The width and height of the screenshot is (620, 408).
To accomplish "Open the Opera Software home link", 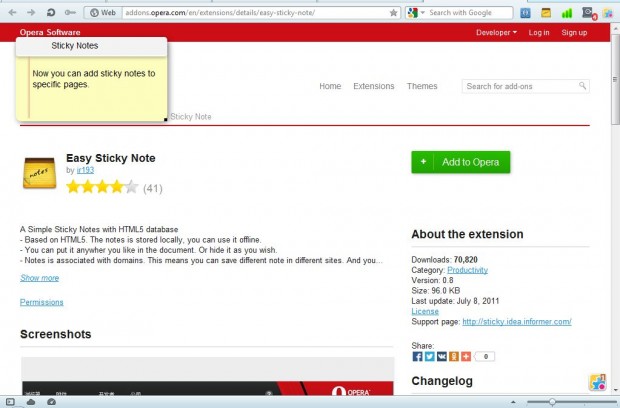I will point(50,32).
